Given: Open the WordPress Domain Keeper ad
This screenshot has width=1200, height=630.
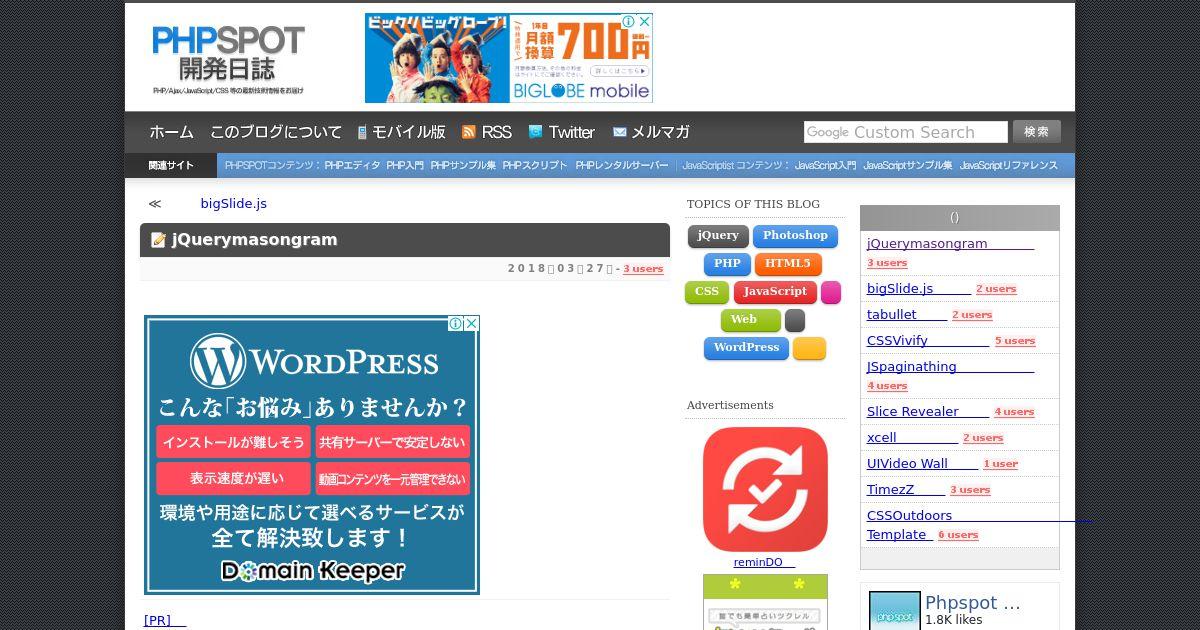Looking at the screenshot, I should click(x=312, y=455).
